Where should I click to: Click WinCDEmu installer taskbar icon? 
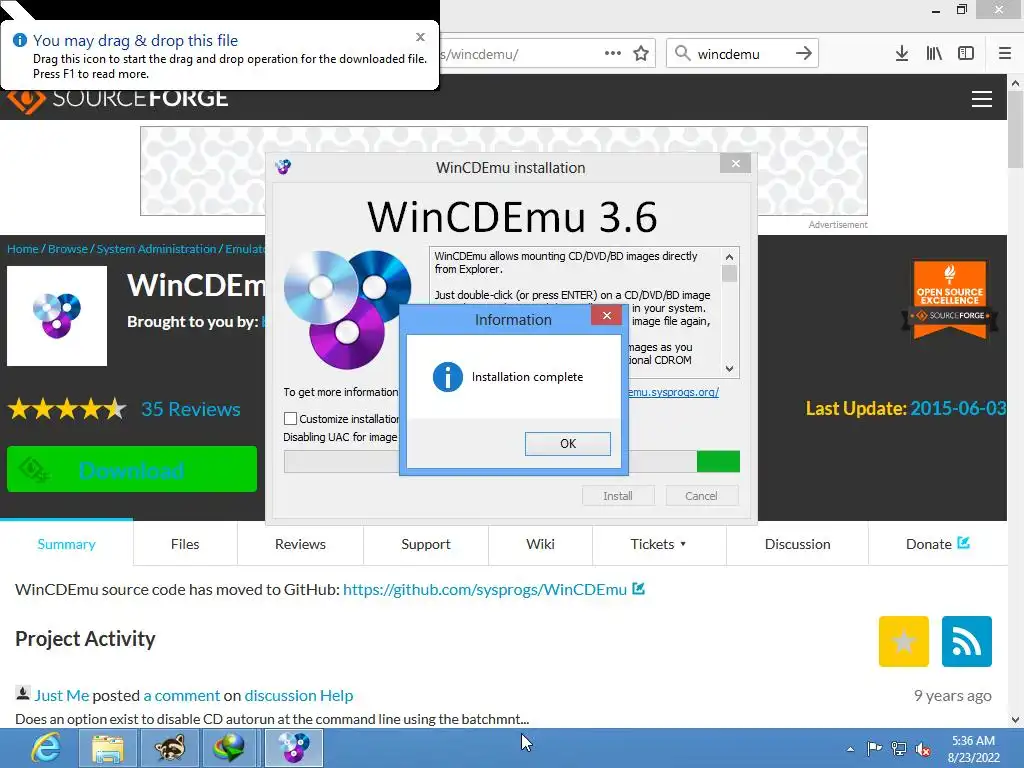(x=294, y=748)
